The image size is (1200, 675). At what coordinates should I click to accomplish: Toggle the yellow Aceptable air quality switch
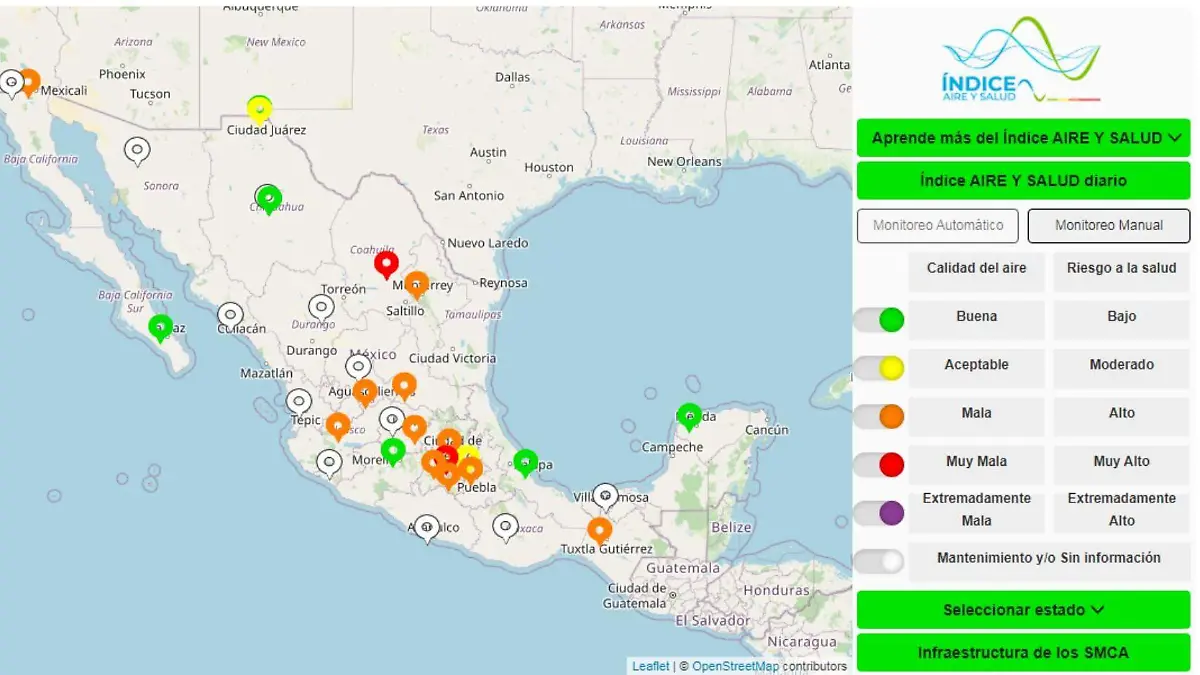point(879,368)
